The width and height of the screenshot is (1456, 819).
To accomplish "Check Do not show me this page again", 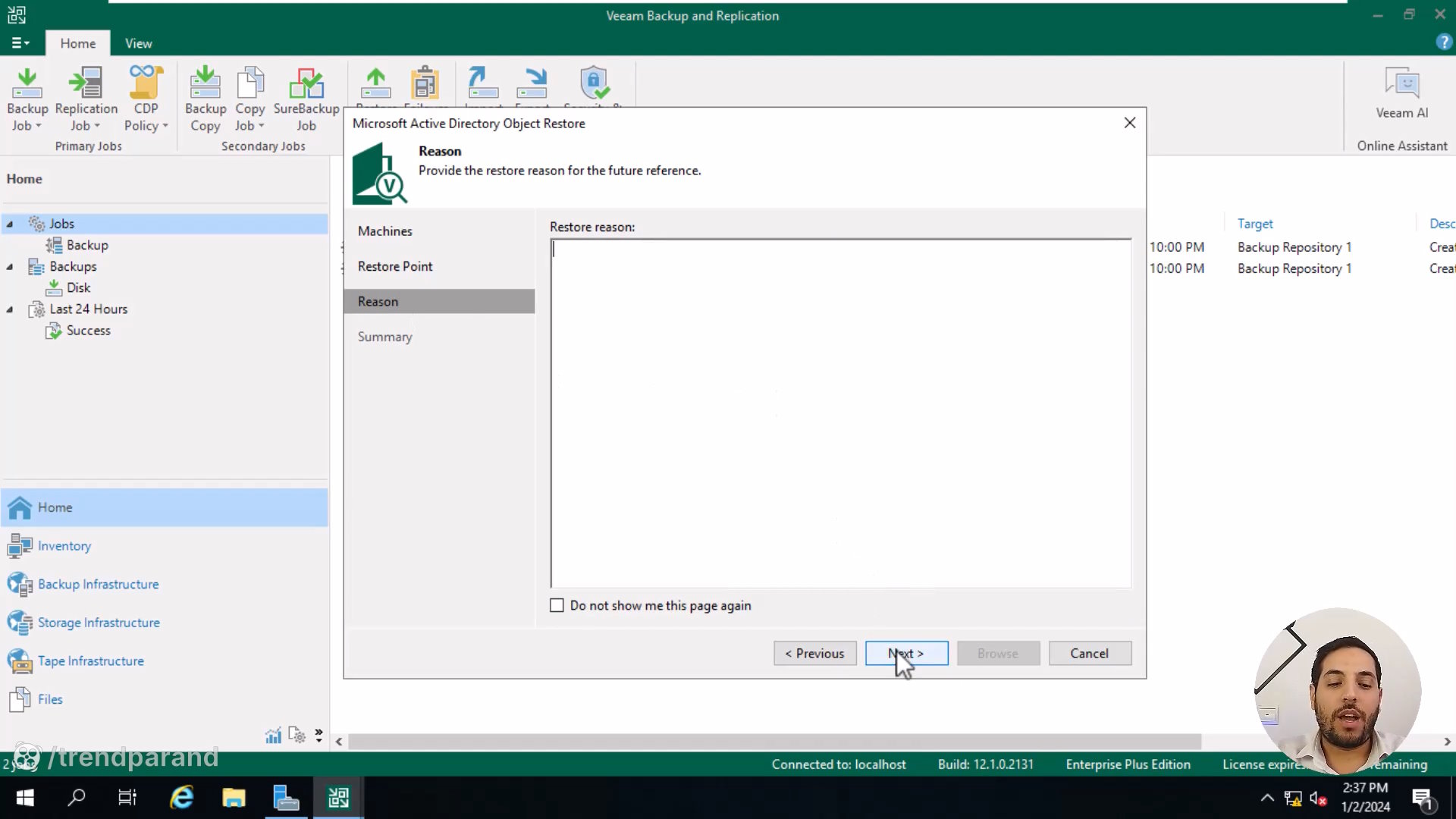I will [x=557, y=605].
